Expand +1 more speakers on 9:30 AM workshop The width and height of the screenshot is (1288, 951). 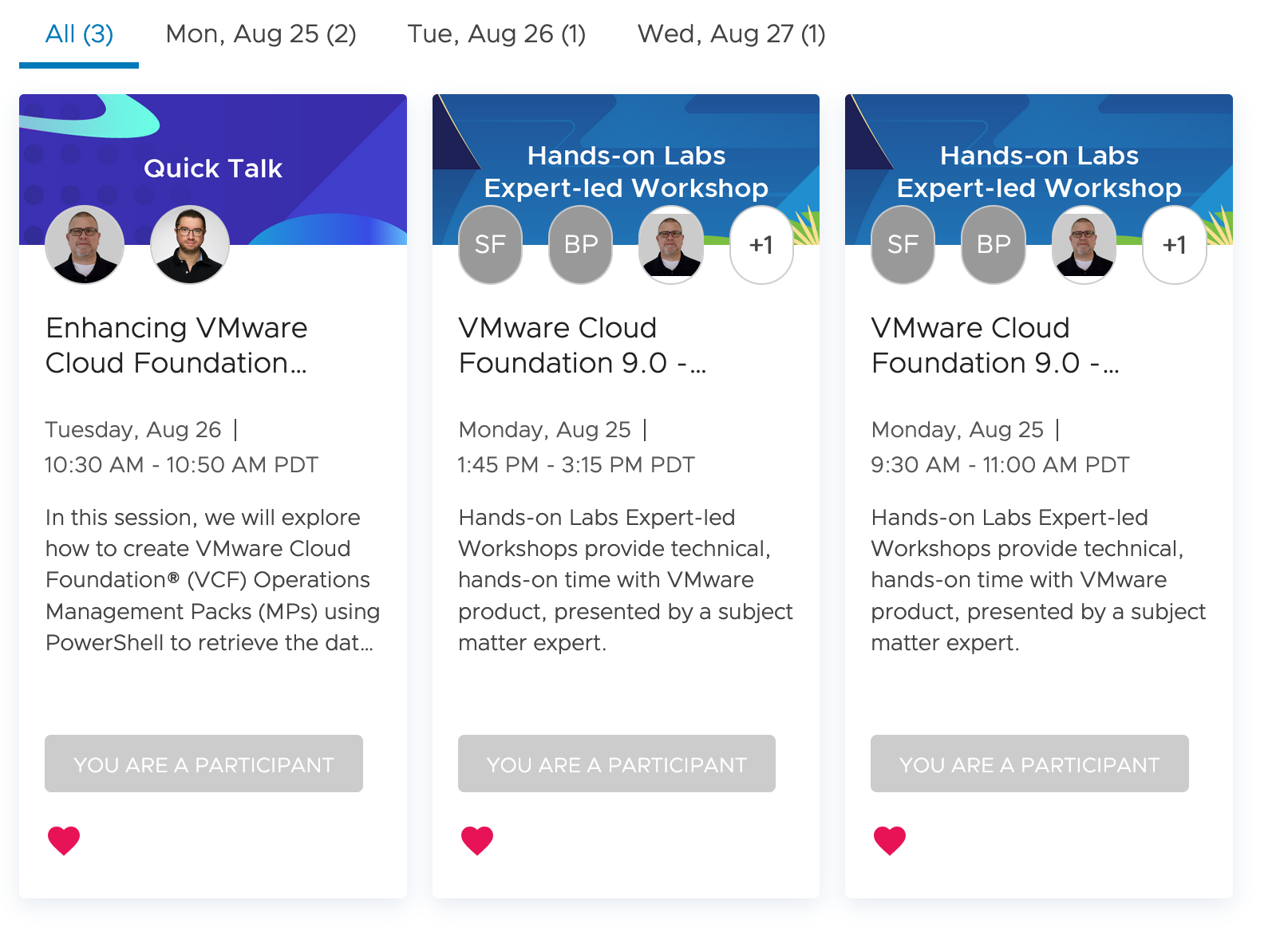tap(1174, 245)
